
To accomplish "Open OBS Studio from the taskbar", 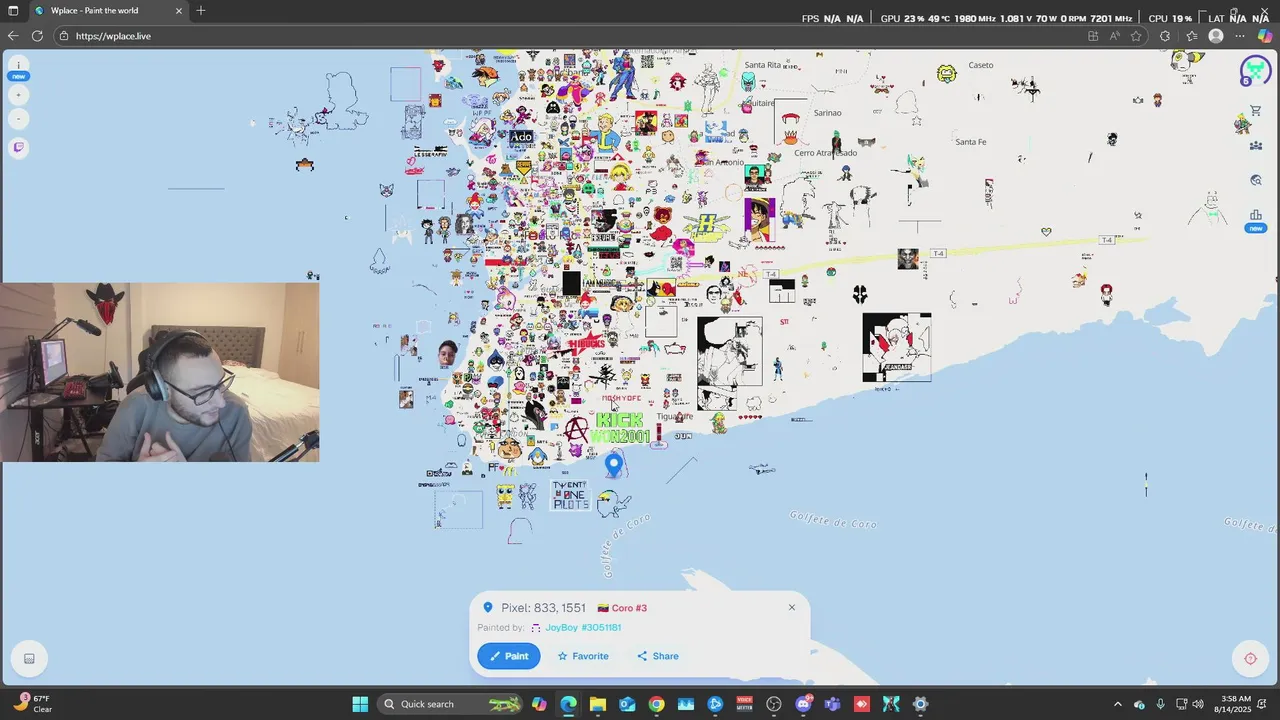I will (773, 704).
